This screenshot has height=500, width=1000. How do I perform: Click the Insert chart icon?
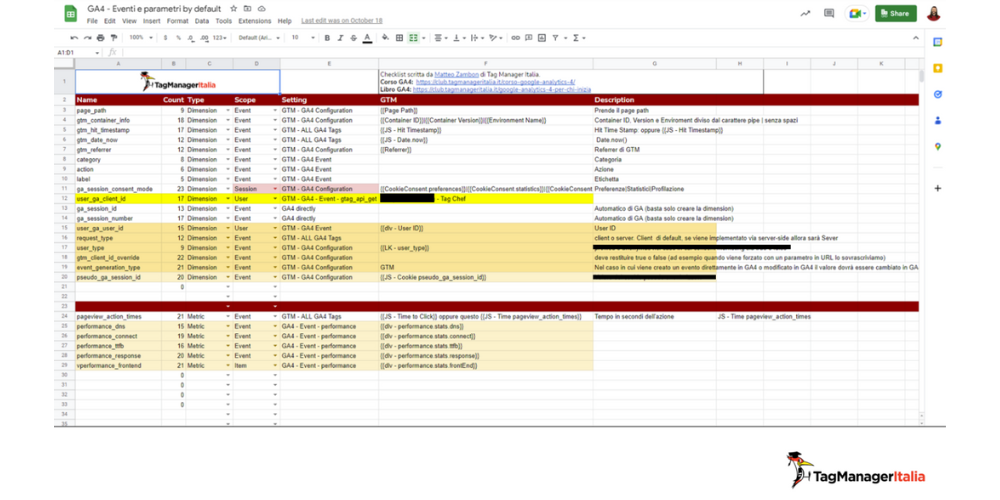[x=542, y=38]
